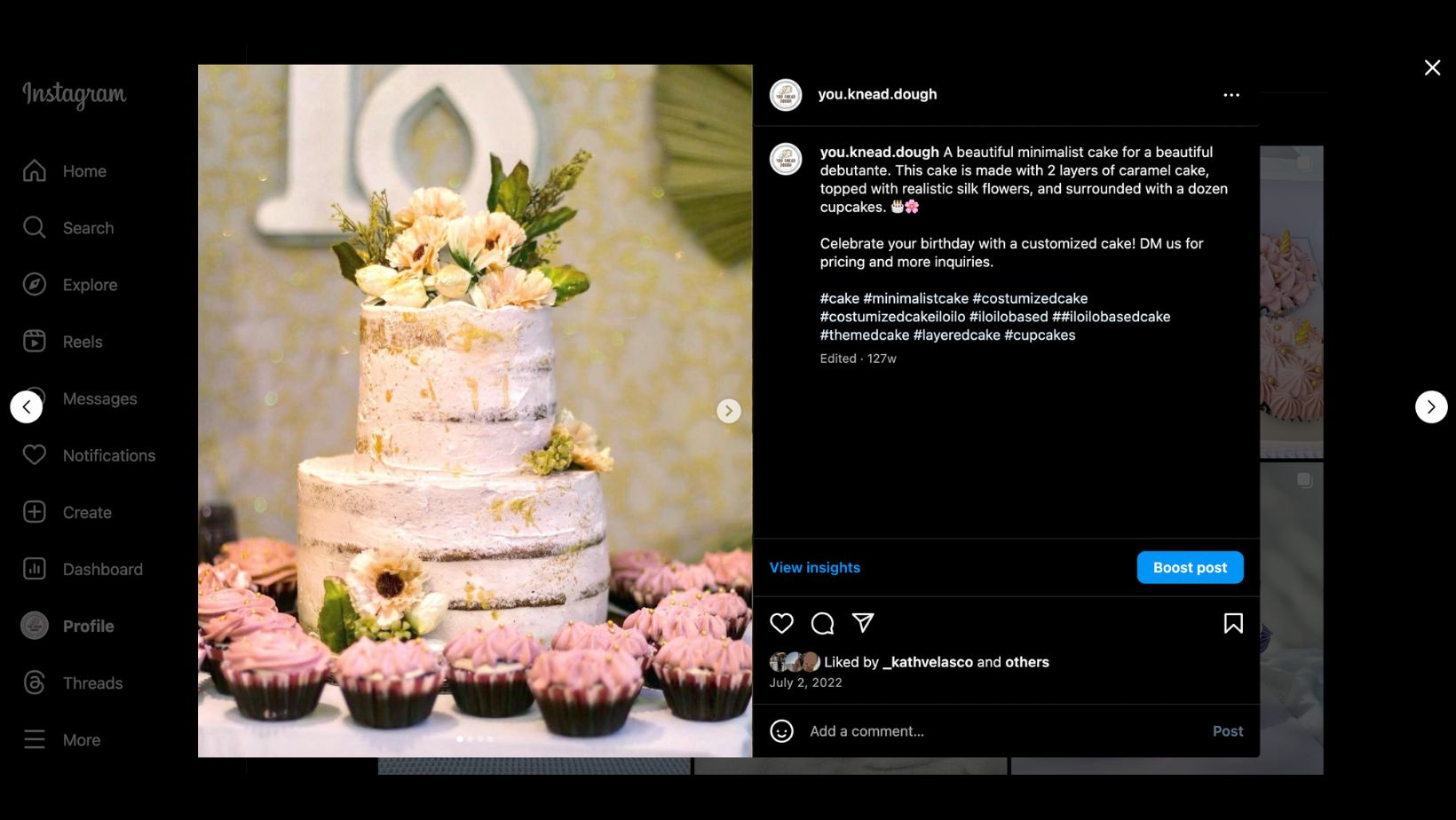
Task: Show next photo in carousel
Action: pyautogui.click(x=729, y=410)
